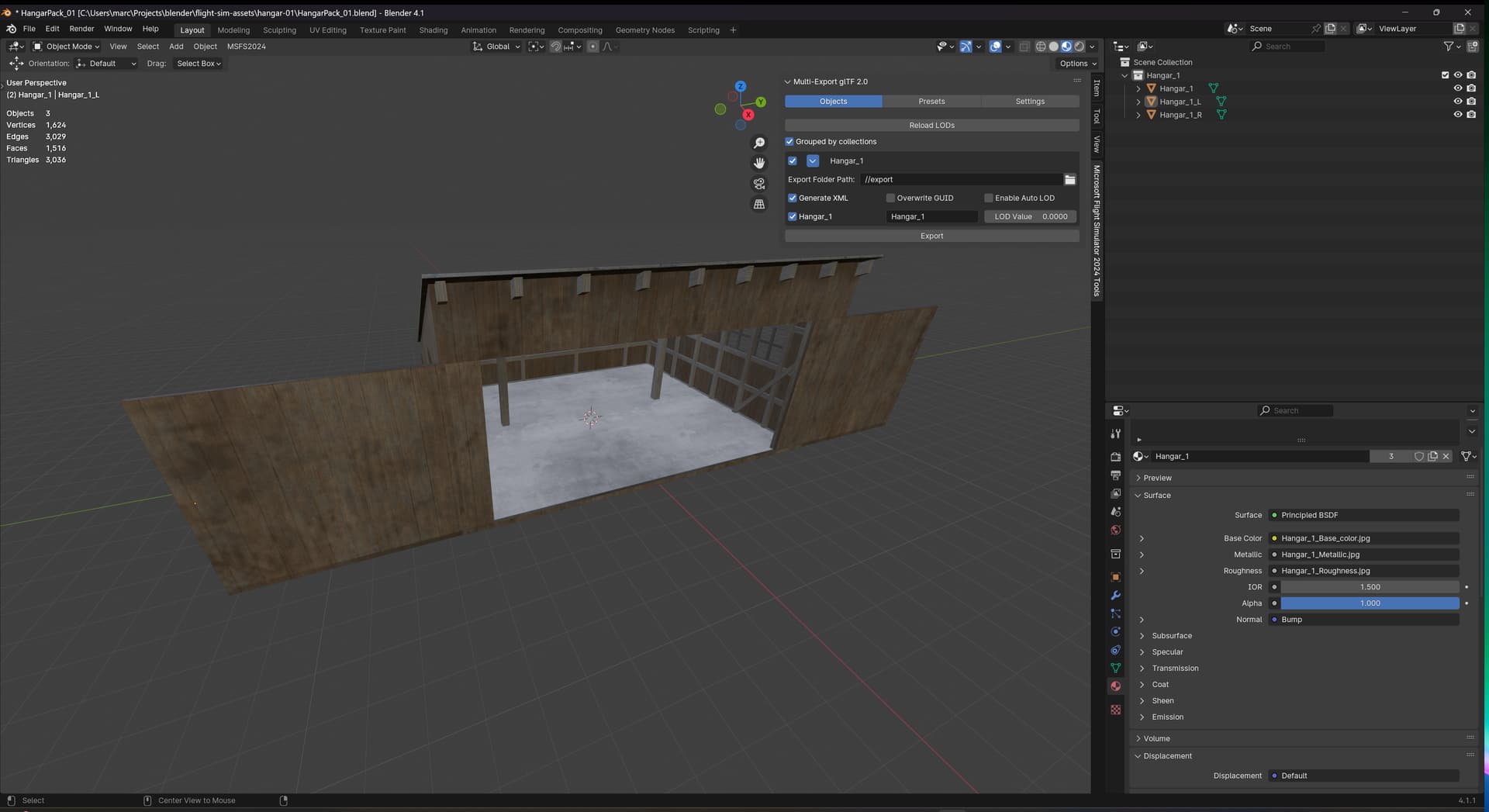Enable the Enable Auto LOD checkbox
The height and width of the screenshot is (812, 1489).
[x=989, y=198]
